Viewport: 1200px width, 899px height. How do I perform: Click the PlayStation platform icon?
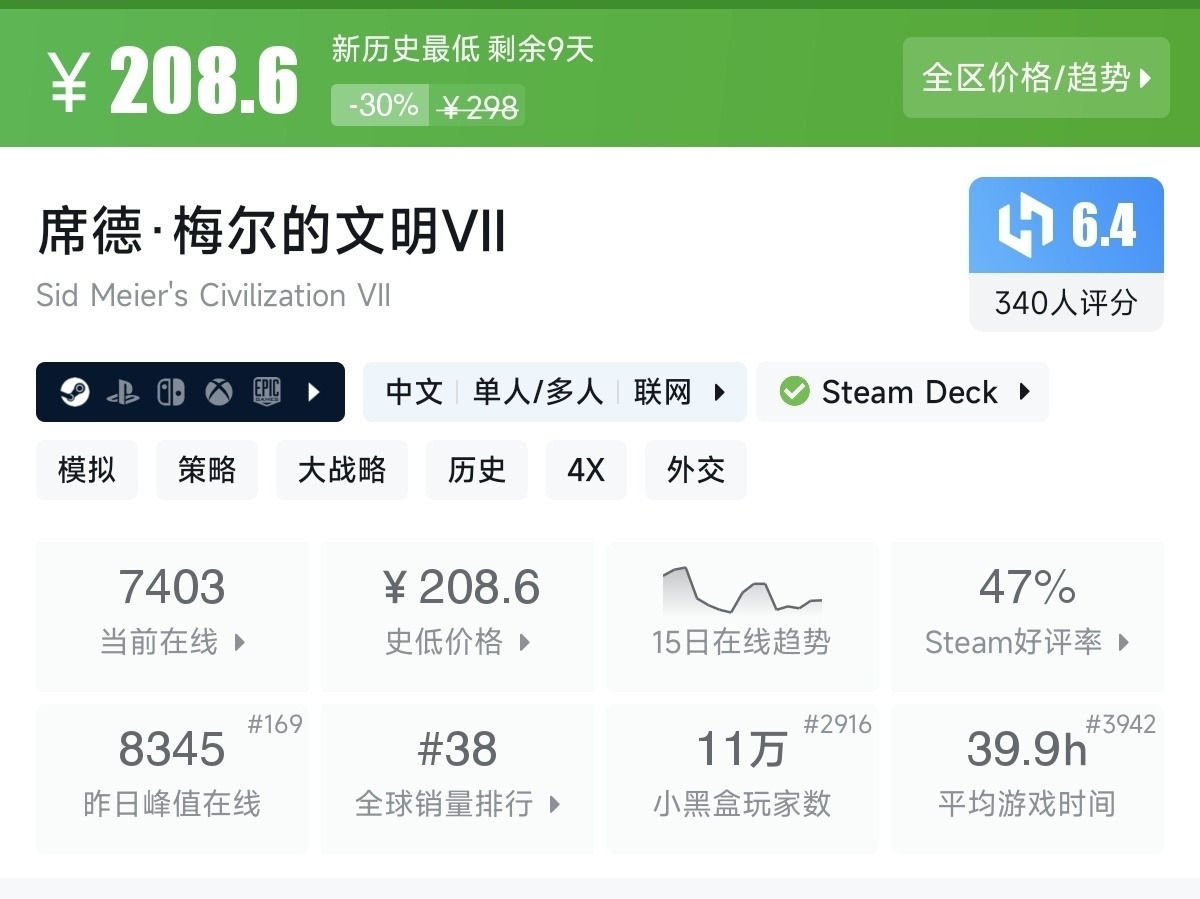122,392
